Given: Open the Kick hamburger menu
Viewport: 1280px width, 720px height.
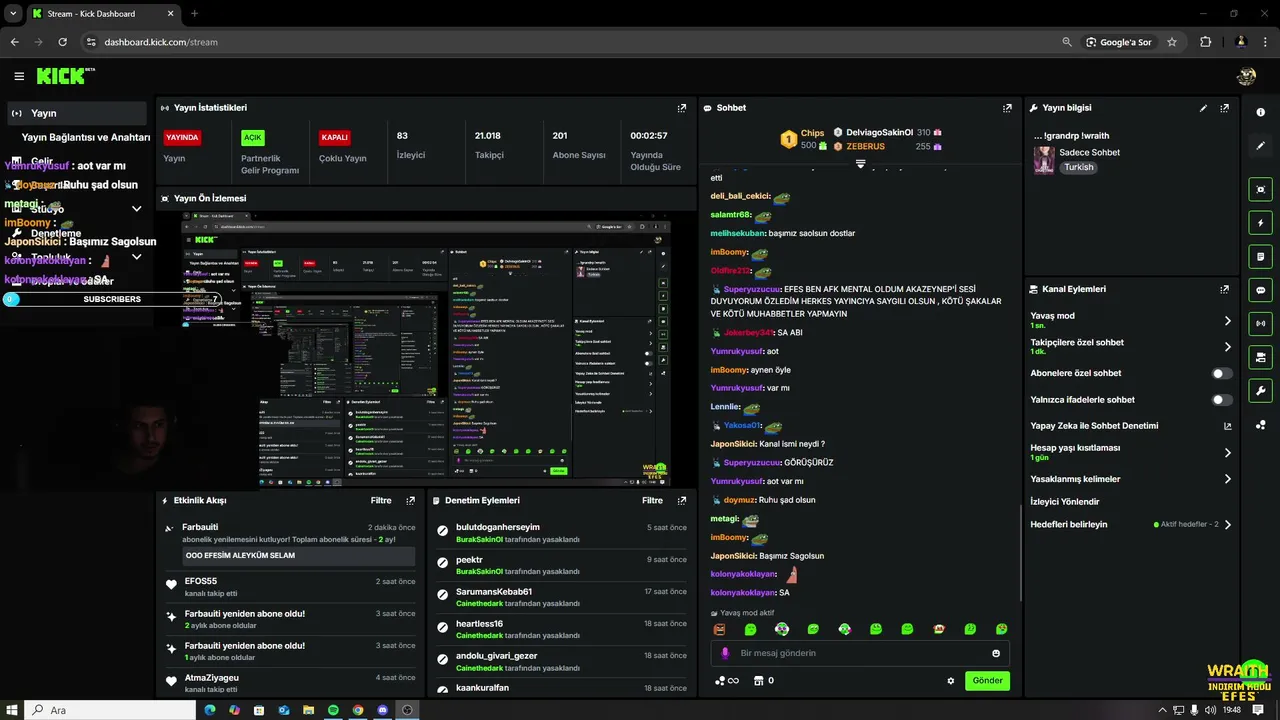Looking at the screenshot, I should (19, 76).
